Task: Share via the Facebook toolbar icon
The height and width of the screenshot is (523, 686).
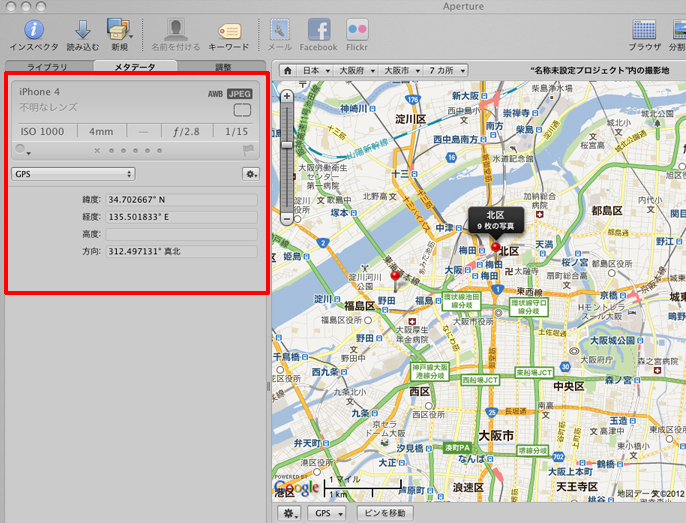Action: click(x=319, y=30)
